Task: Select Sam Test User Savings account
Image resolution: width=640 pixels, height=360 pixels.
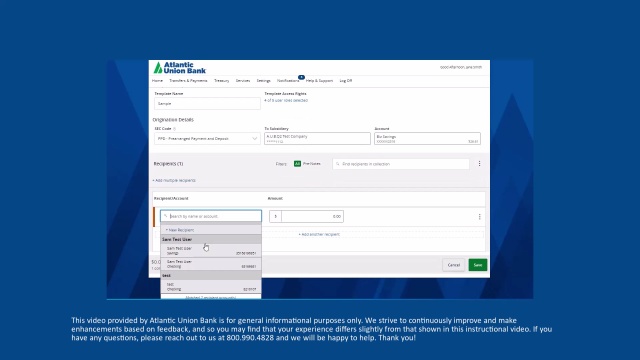Action: pos(211,251)
